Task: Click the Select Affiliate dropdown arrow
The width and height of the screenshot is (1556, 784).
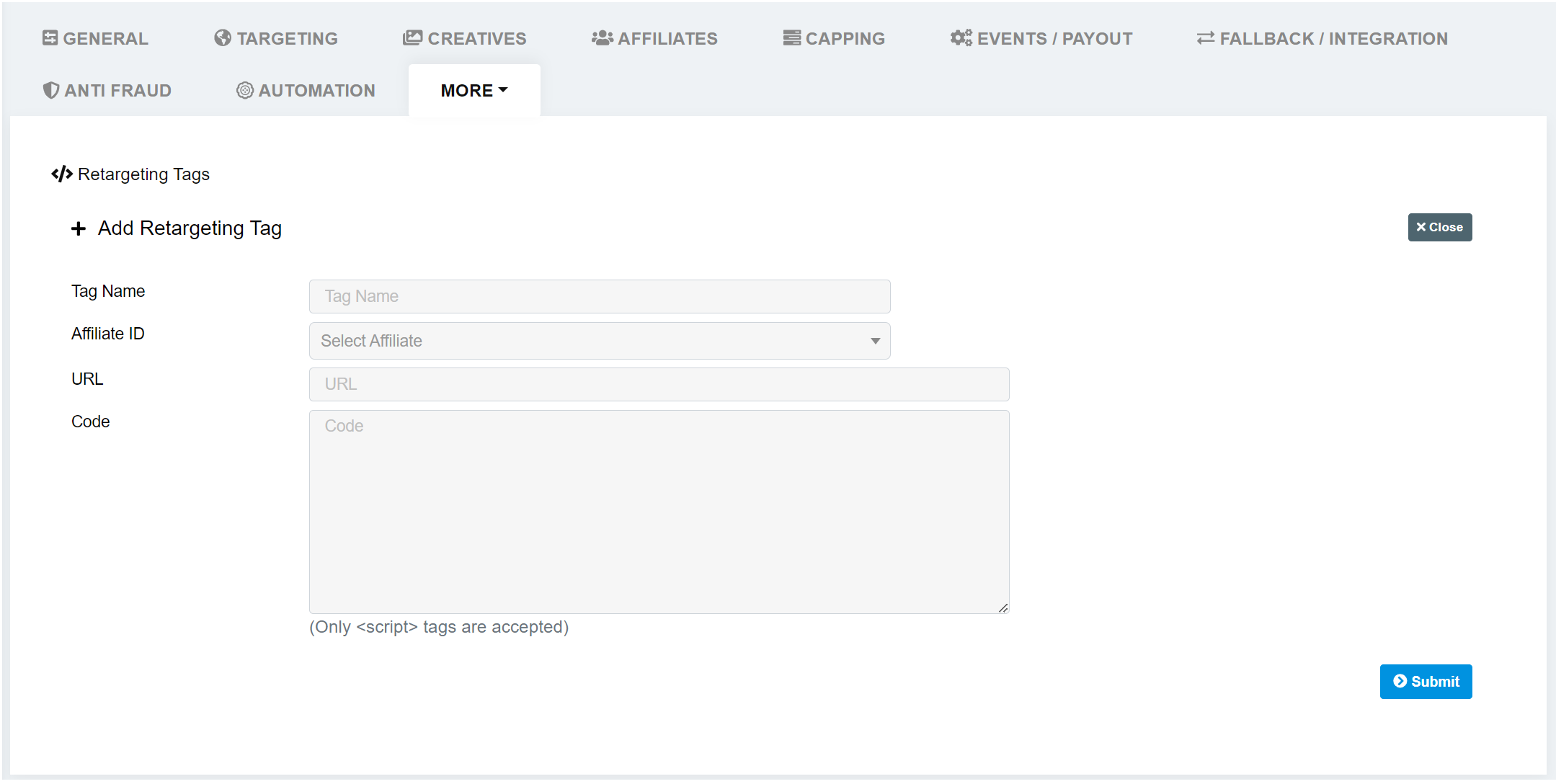Action: tap(875, 341)
